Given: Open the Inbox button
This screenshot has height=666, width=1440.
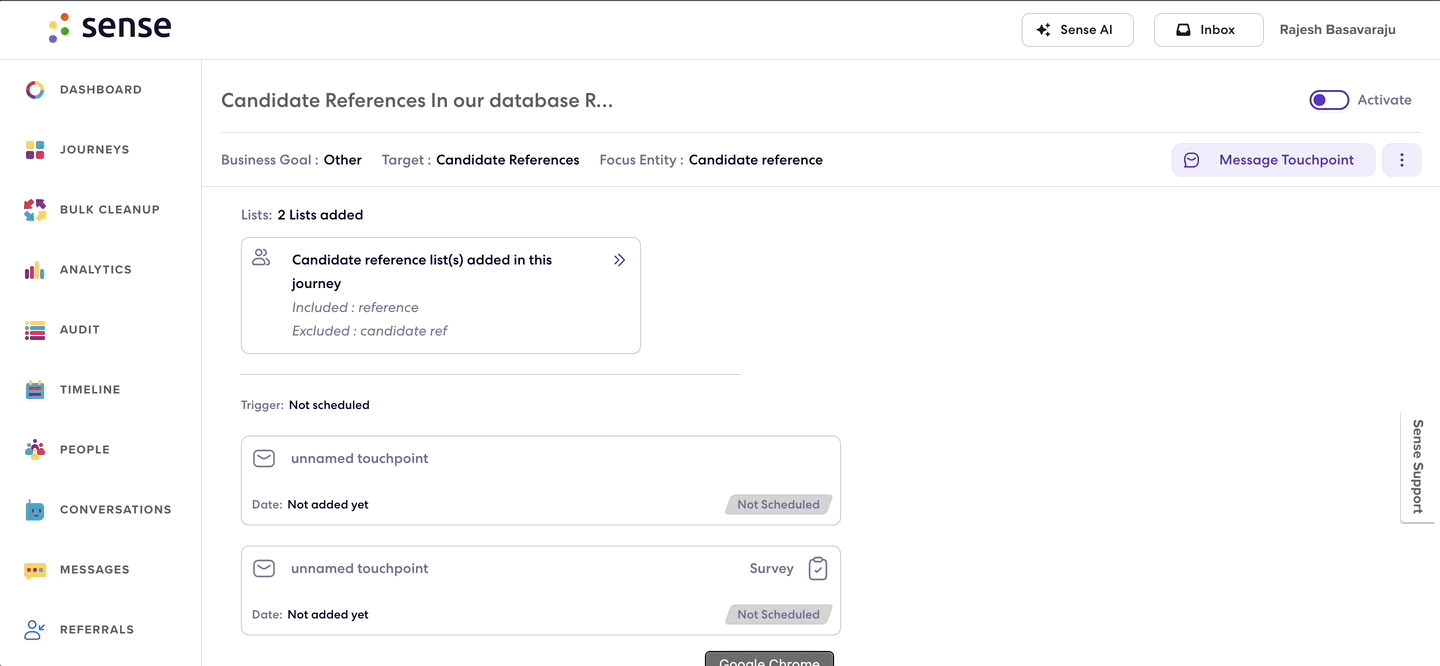Looking at the screenshot, I should (x=1208, y=30).
